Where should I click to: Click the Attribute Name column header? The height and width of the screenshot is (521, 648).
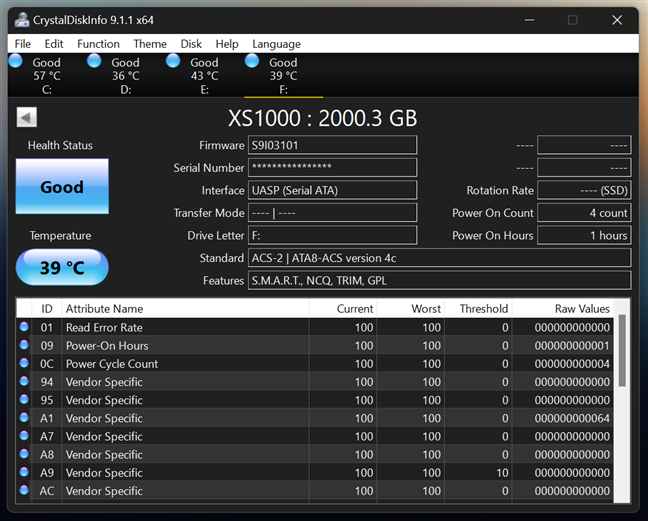[x=185, y=308]
